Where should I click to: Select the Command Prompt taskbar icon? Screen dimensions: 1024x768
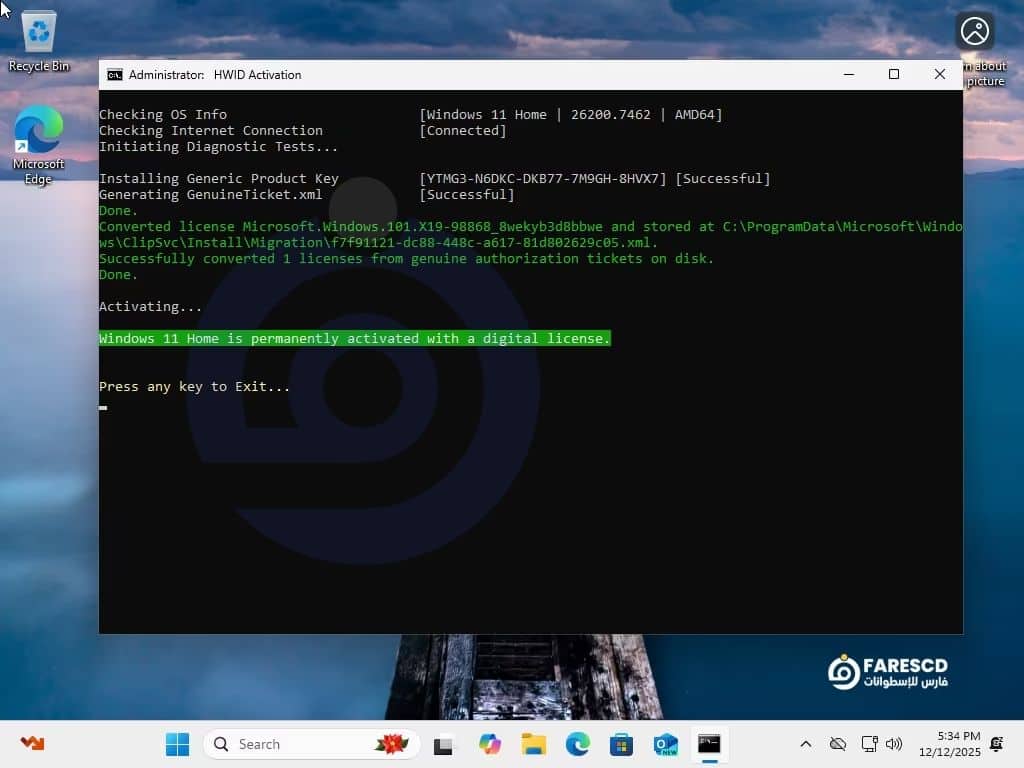tap(709, 744)
